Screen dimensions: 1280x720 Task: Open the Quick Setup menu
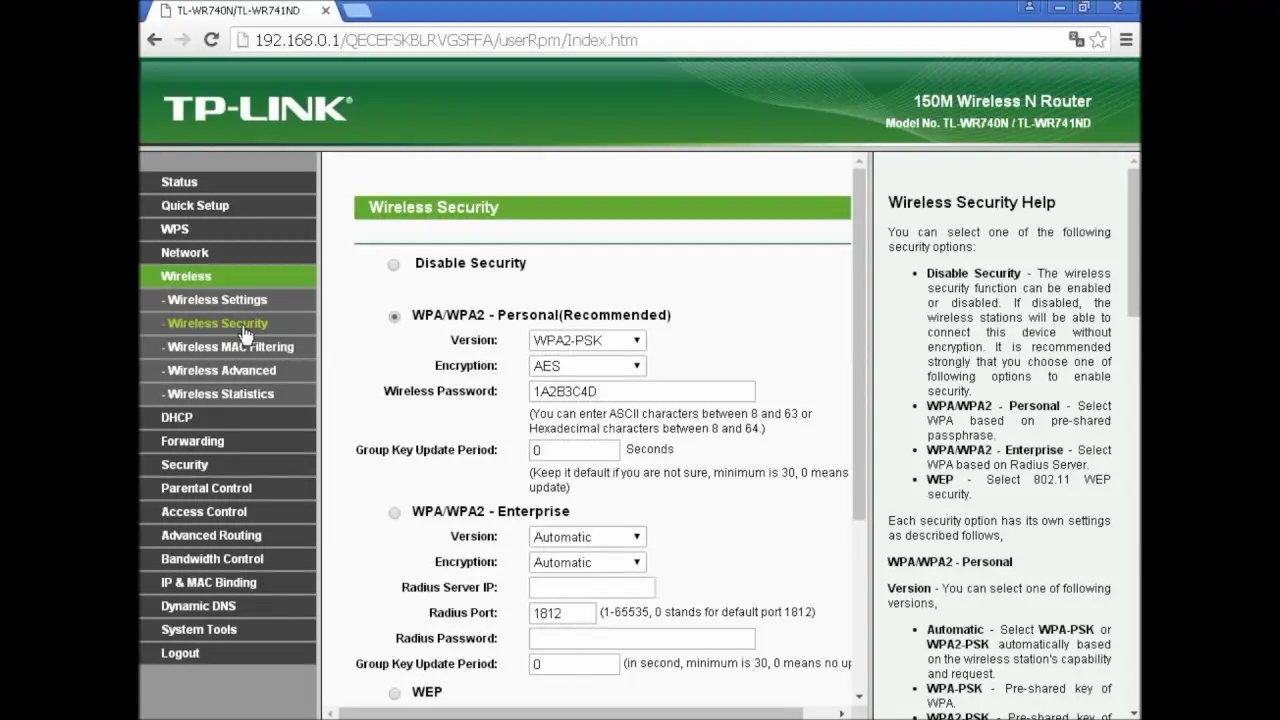[228, 205]
